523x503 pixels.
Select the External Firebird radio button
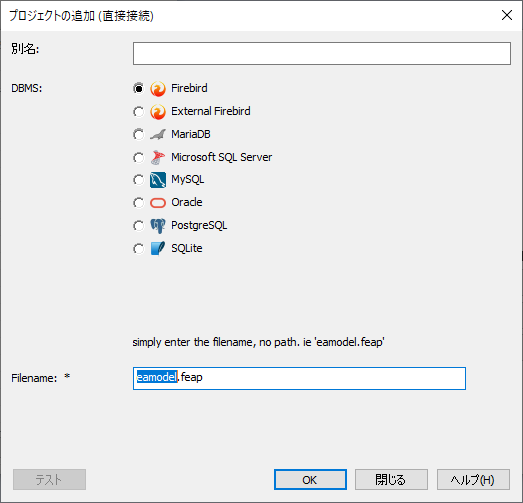tap(139, 111)
